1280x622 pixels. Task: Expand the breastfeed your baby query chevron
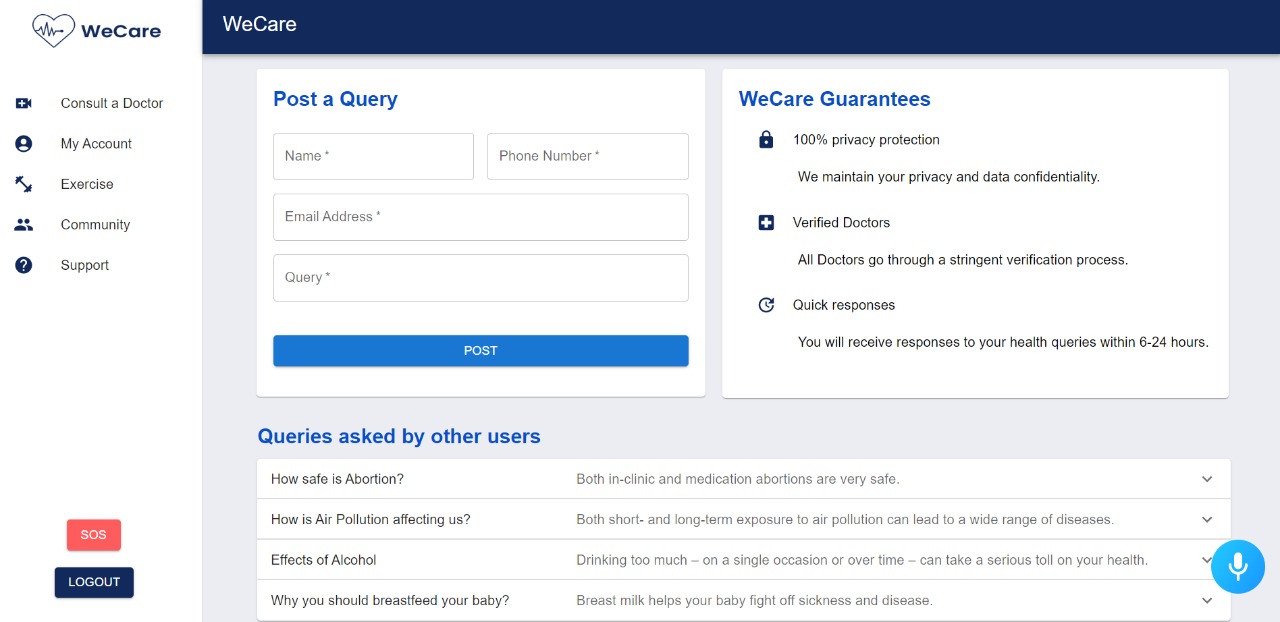[1207, 601]
